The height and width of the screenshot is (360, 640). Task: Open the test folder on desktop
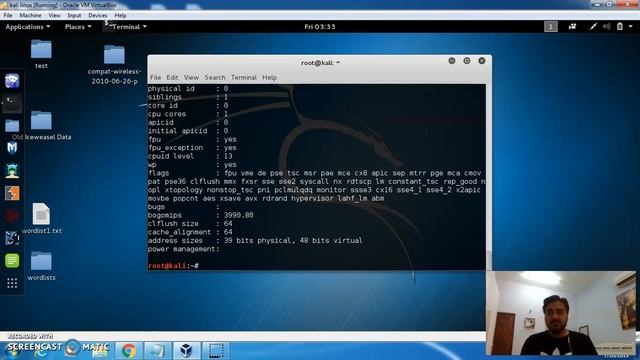point(41,54)
